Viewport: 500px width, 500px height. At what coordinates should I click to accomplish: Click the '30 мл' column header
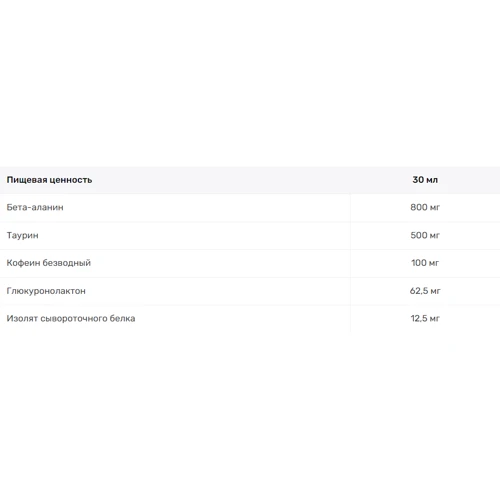pos(425,180)
